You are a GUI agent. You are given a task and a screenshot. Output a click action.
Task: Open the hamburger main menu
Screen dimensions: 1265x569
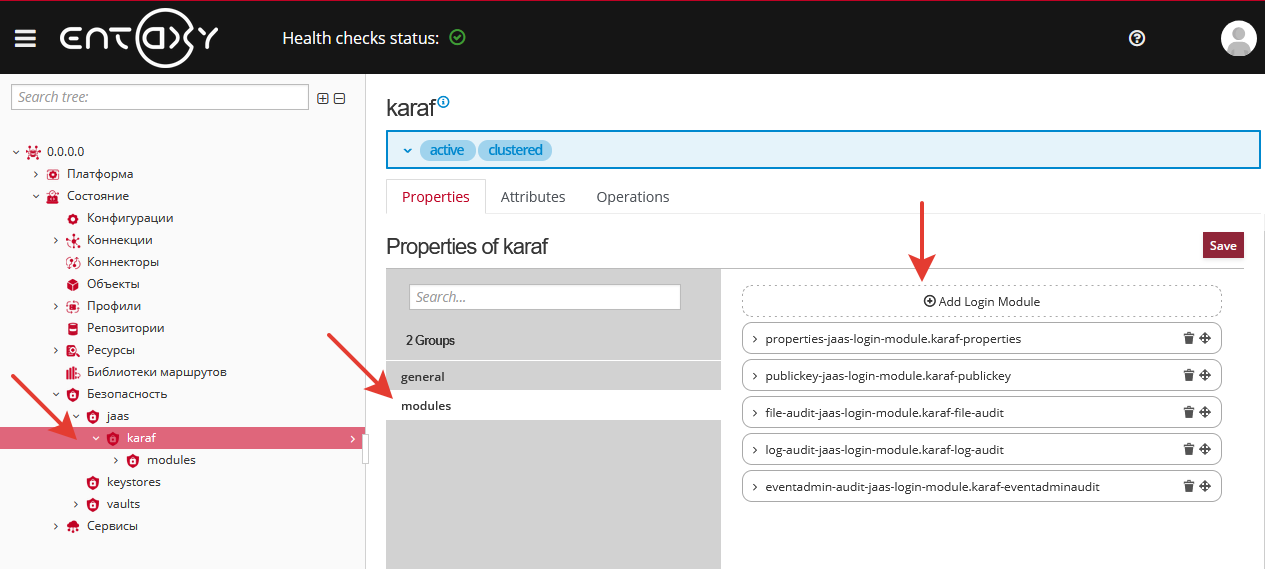(x=25, y=38)
